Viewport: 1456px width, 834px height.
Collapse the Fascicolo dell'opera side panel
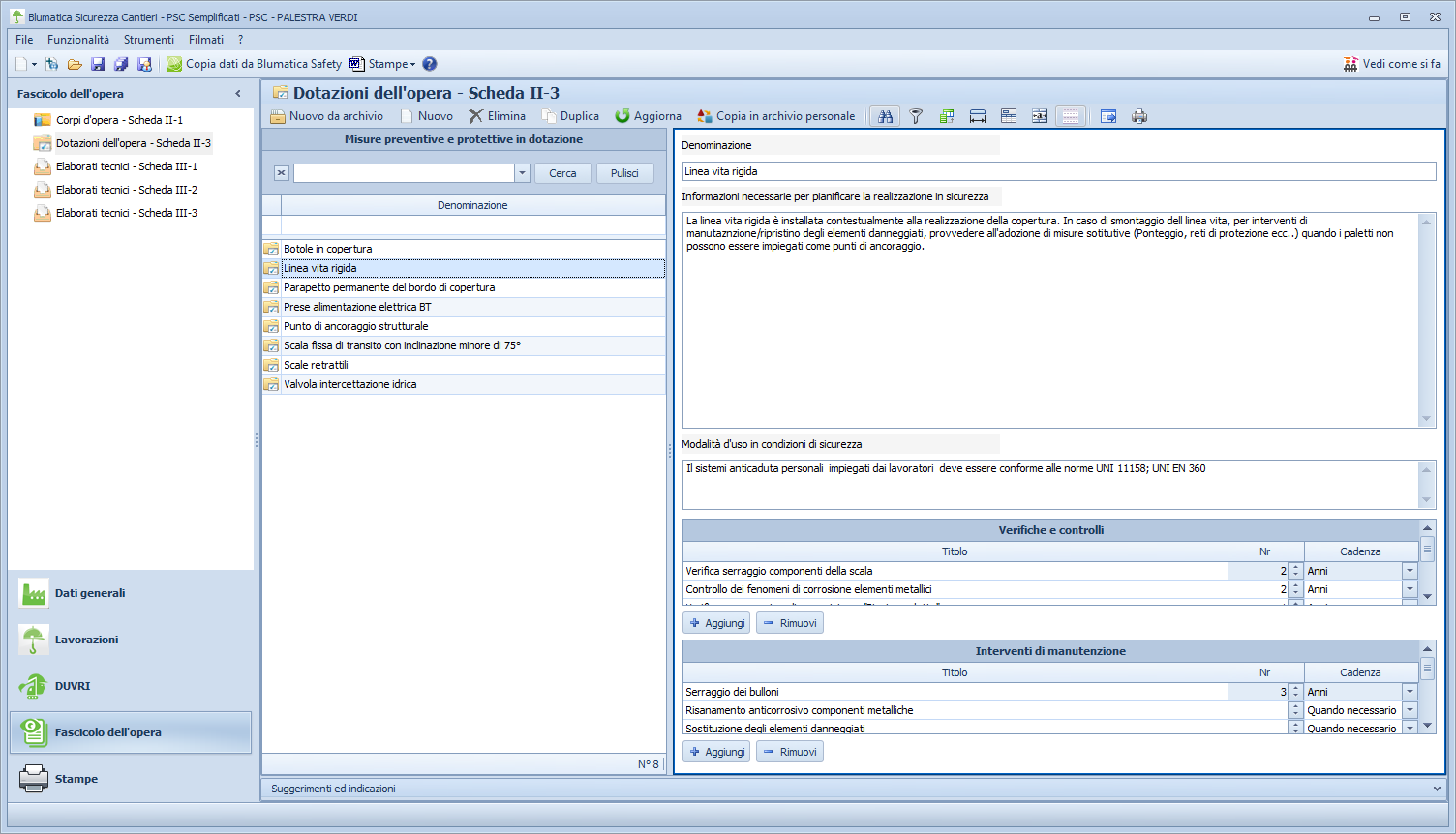238,94
